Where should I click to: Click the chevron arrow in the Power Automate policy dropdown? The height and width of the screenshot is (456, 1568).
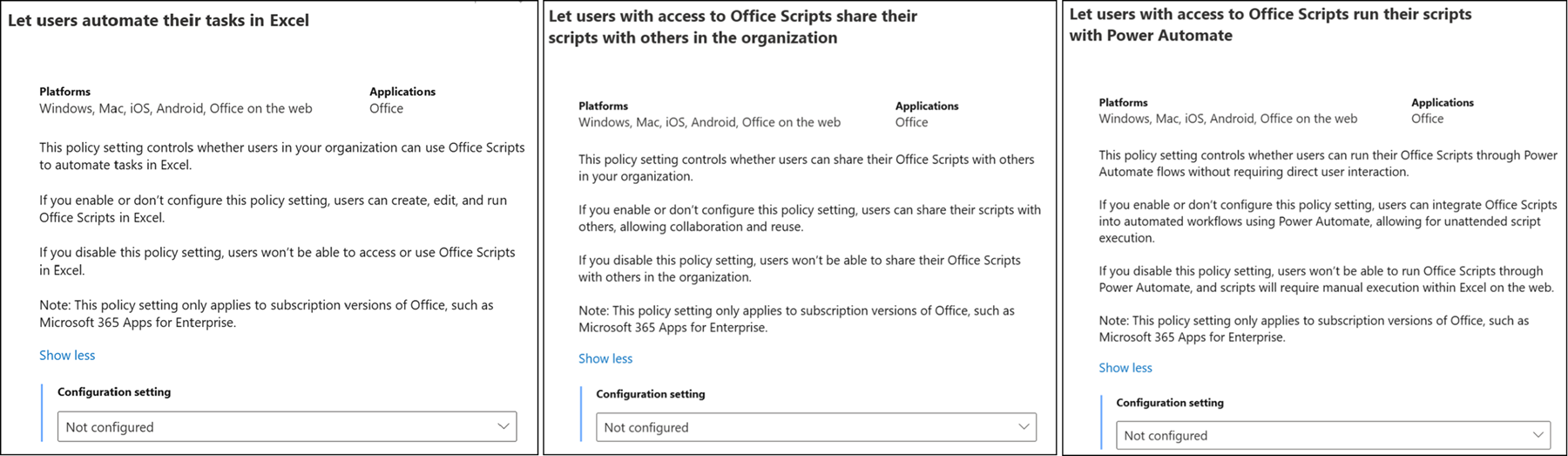click(1538, 434)
